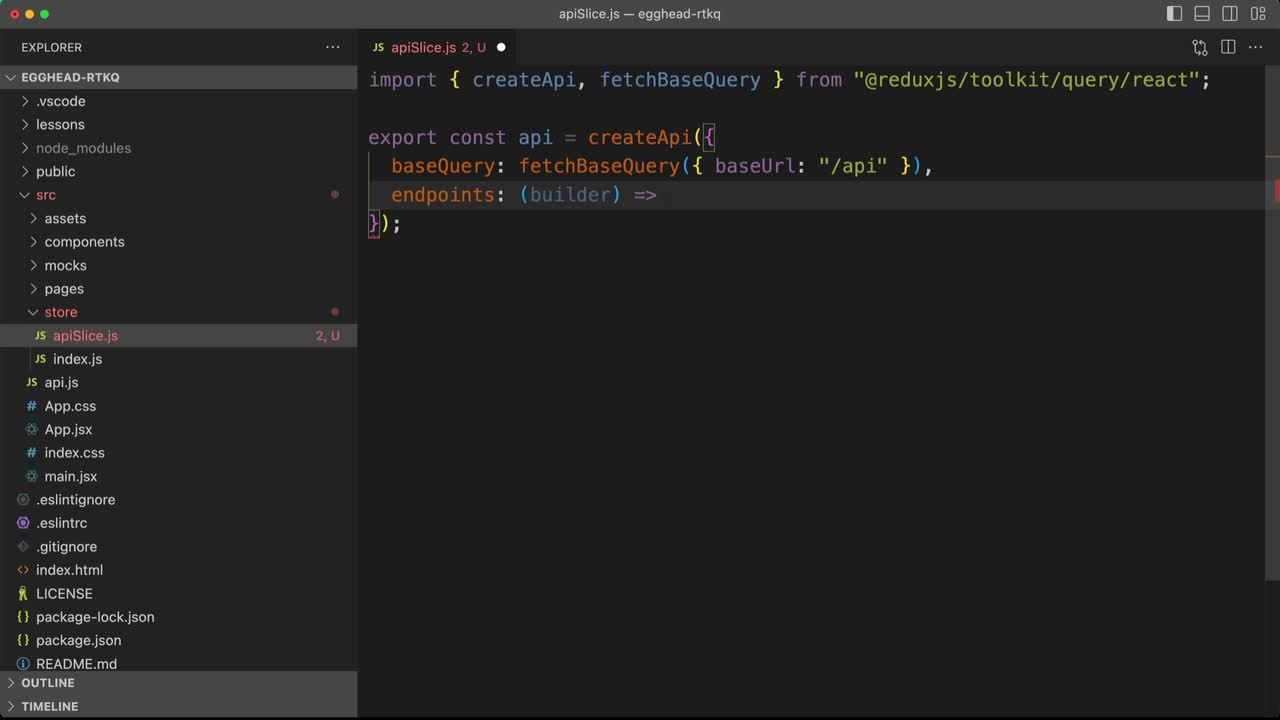The width and height of the screenshot is (1280, 720).
Task: Open the .eslintrc config file
Action: (x=61, y=523)
